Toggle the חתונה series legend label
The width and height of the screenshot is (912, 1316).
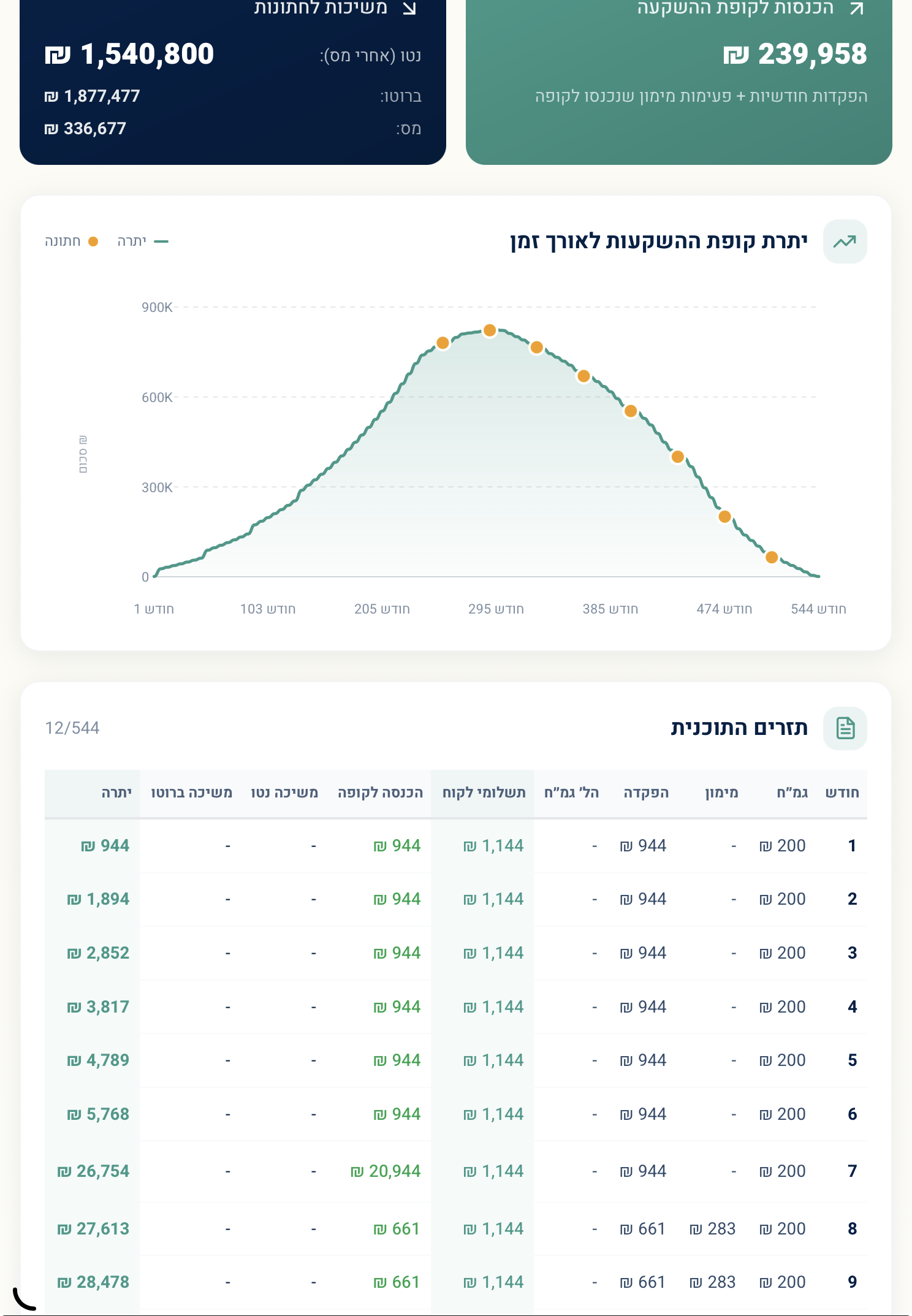coord(63,242)
